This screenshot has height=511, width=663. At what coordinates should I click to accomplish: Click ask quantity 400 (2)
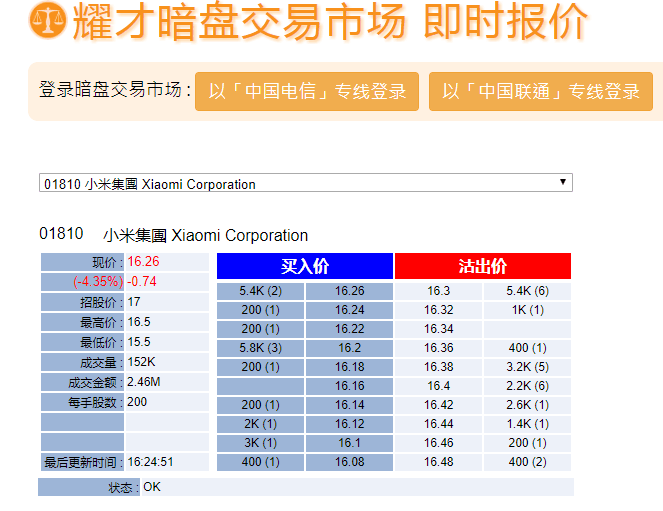(x=528, y=462)
